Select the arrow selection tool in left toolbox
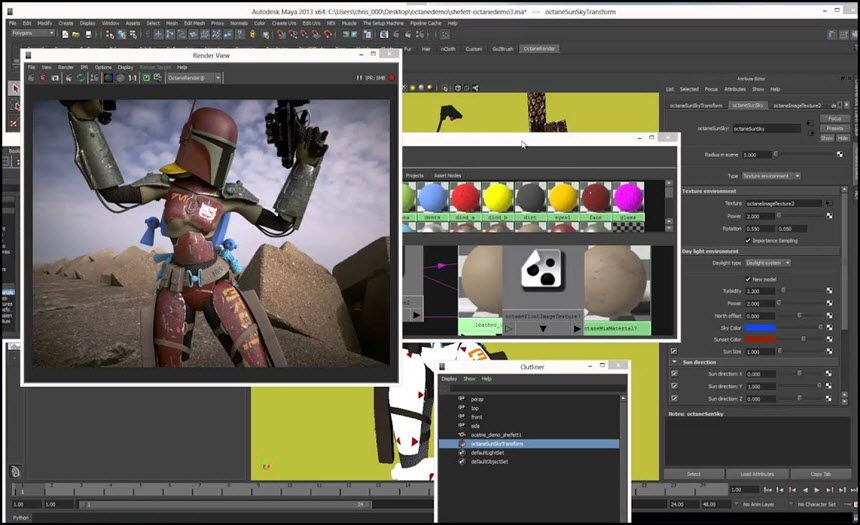 click(15, 88)
